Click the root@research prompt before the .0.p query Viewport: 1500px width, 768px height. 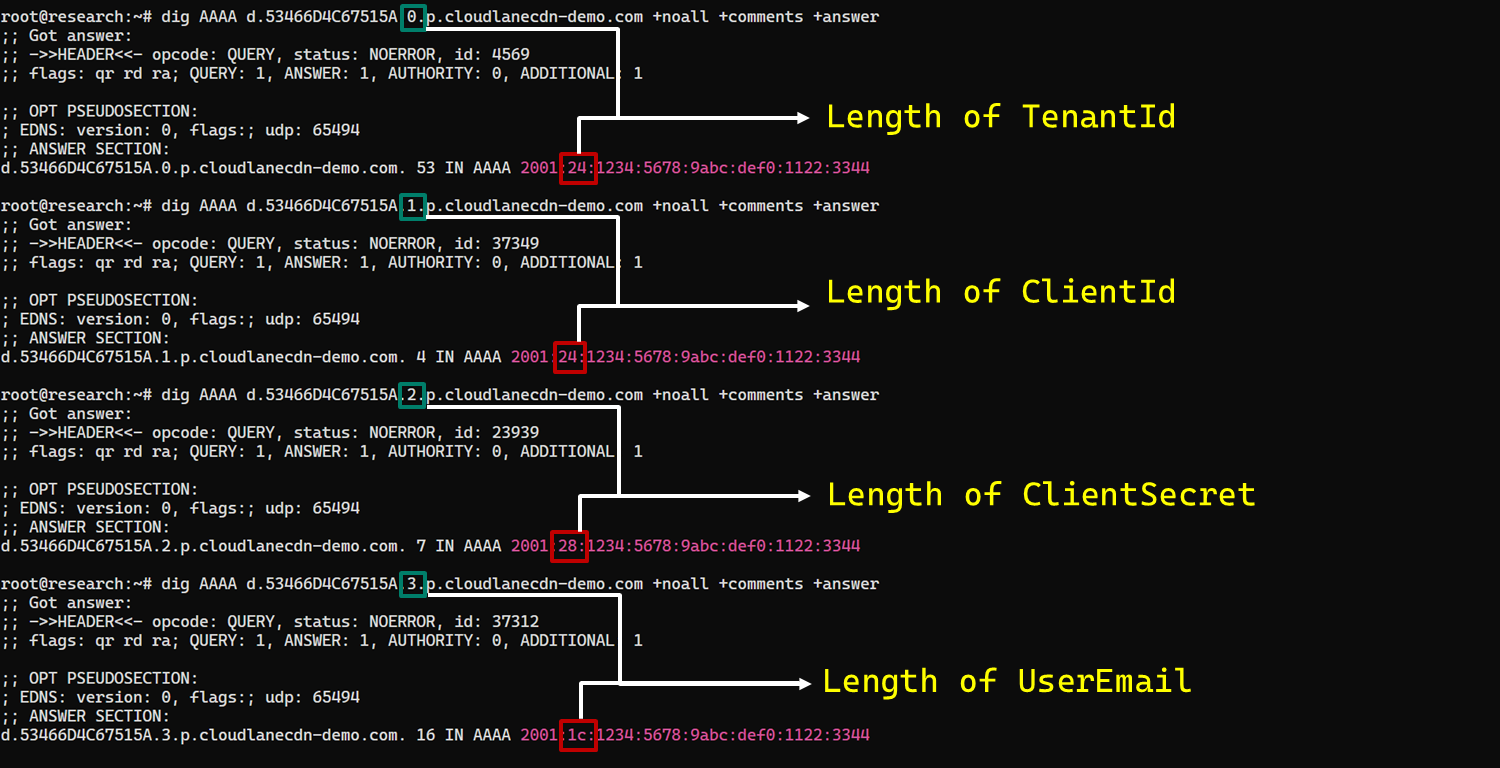[76, 17]
